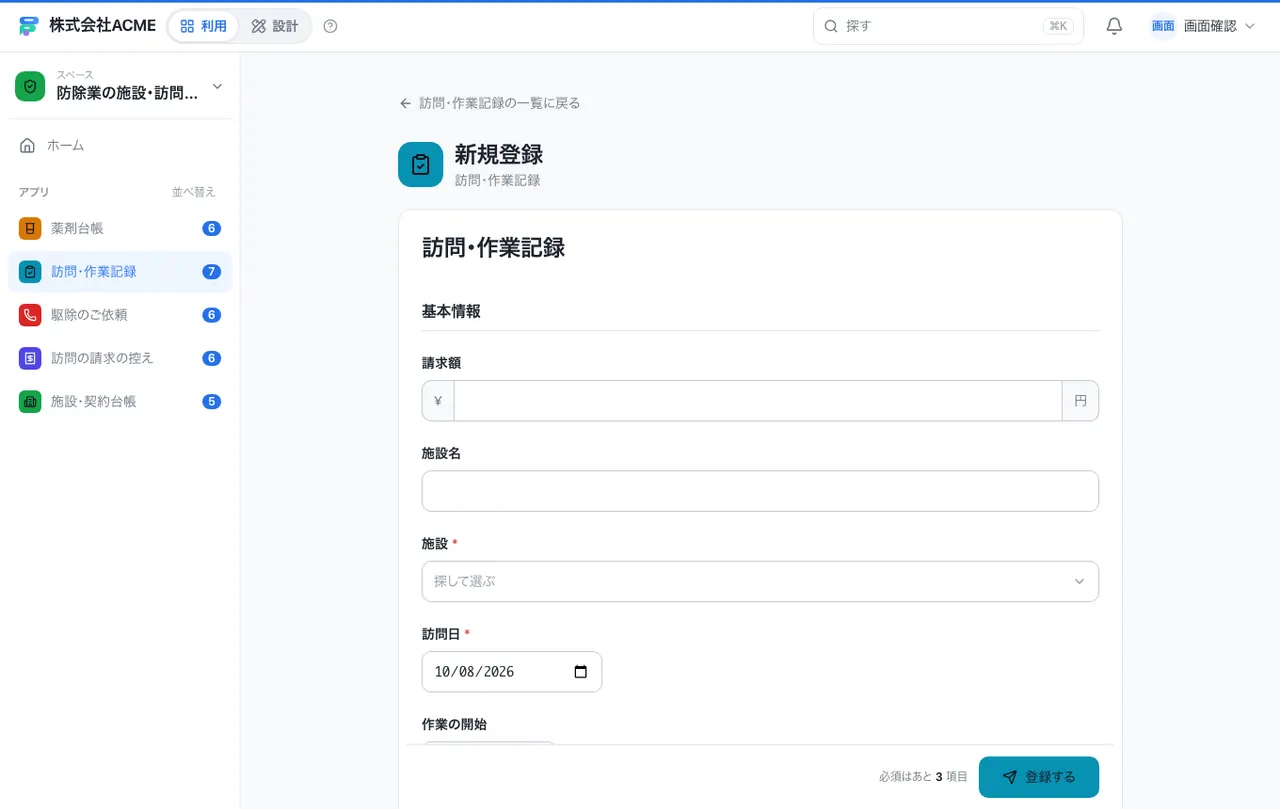Screen dimensions: 1280x809
Task: Focus the 請求額 amount field
Action: pyautogui.click(x=757, y=400)
